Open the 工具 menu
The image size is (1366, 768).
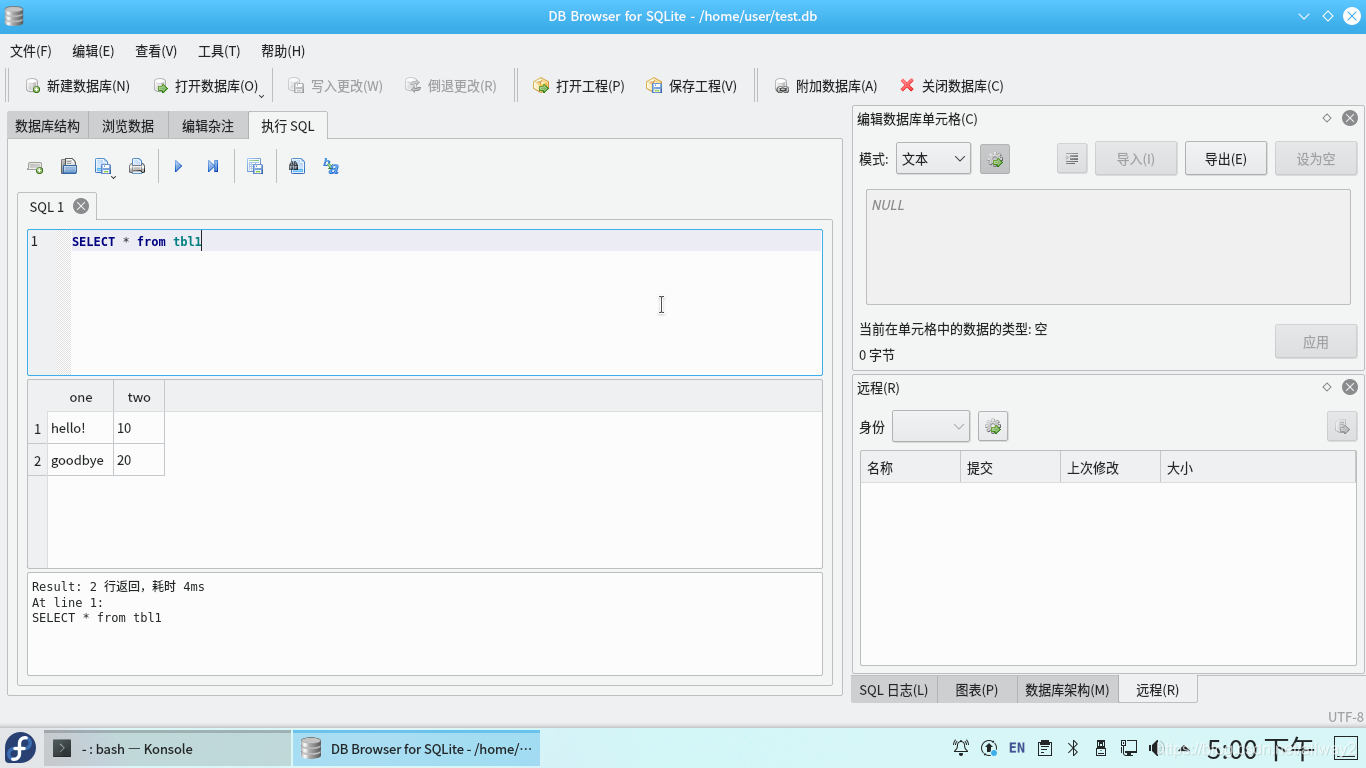click(x=219, y=51)
